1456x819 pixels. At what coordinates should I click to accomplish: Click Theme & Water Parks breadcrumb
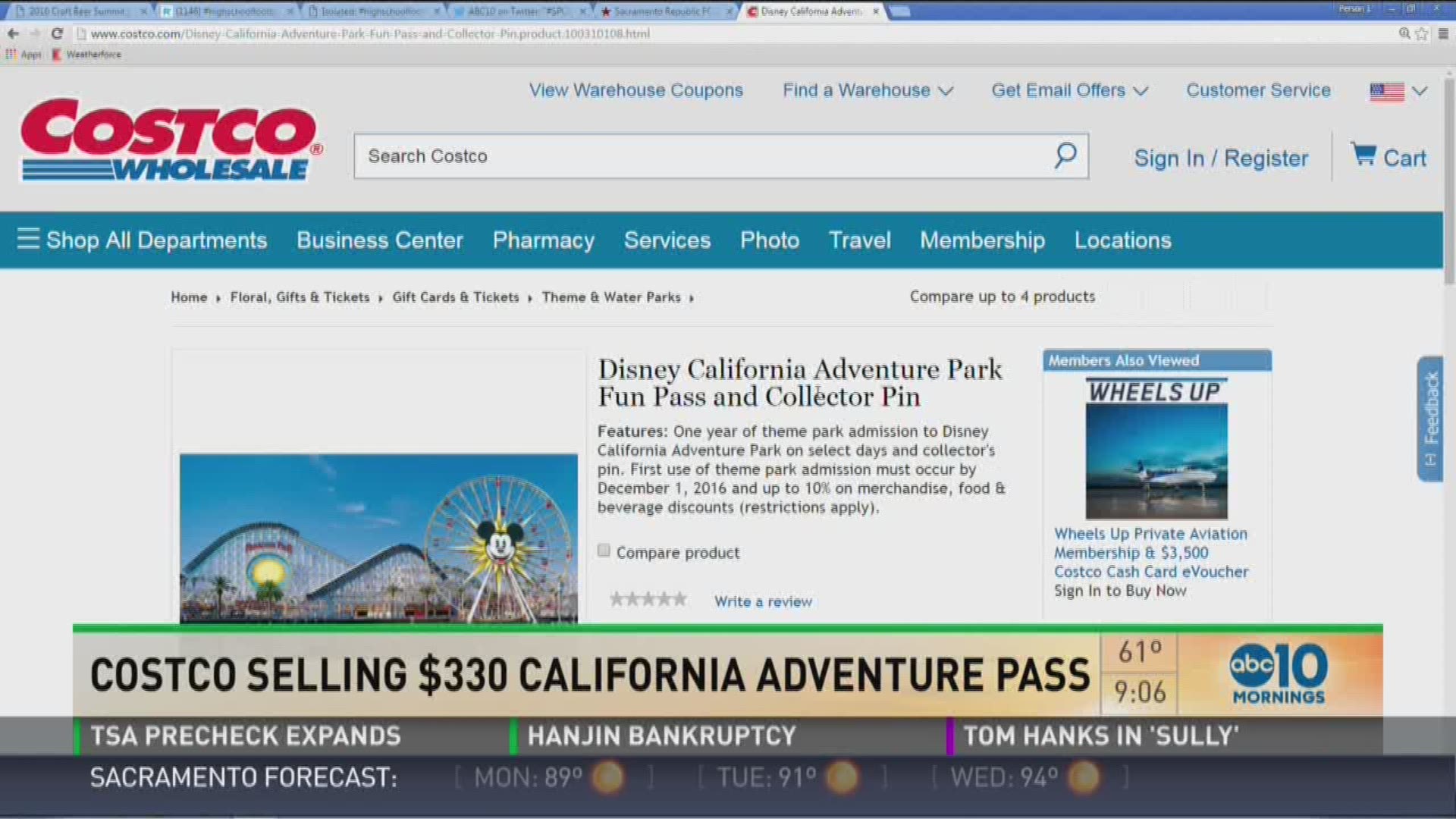(x=611, y=297)
